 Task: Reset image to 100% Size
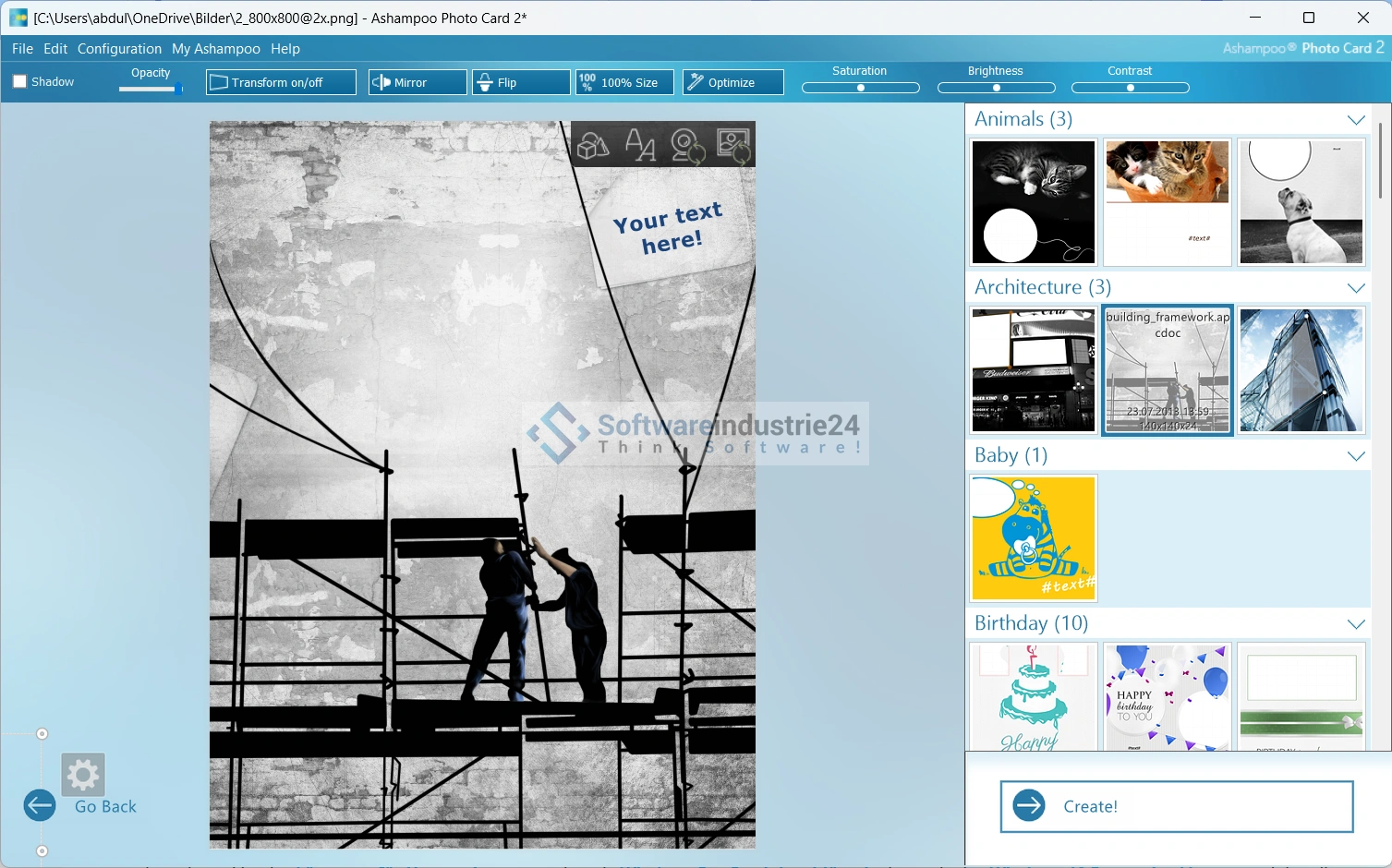pyautogui.click(x=623, y=82)
